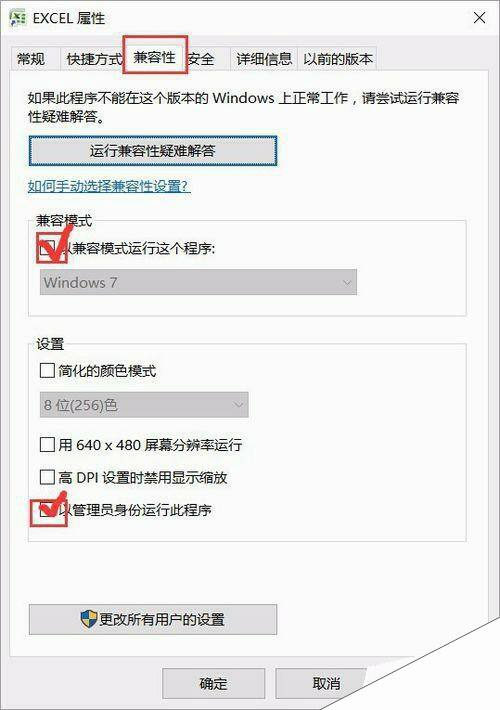Click the shield icon on 更改所有用户的设置

click(89, 619)
